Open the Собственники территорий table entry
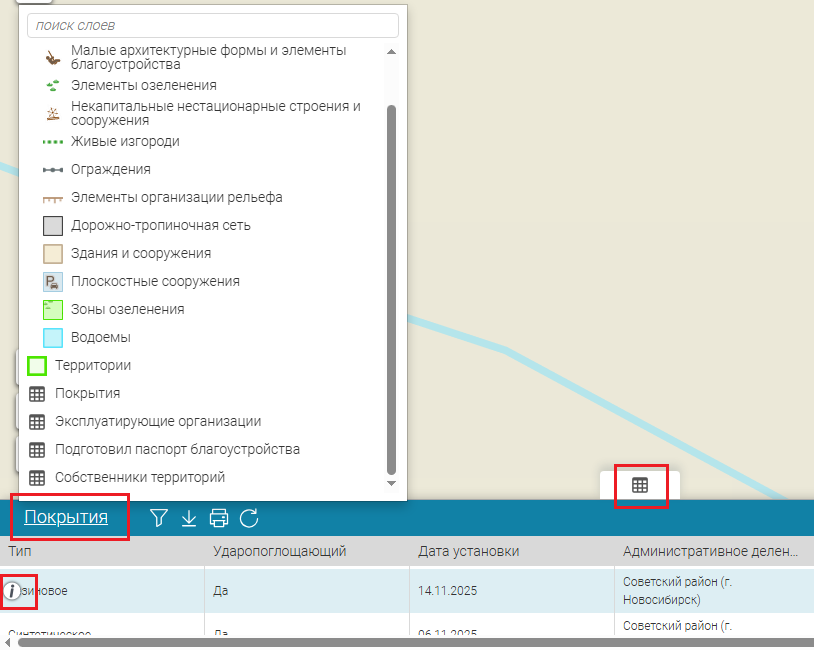 [140, 478]
